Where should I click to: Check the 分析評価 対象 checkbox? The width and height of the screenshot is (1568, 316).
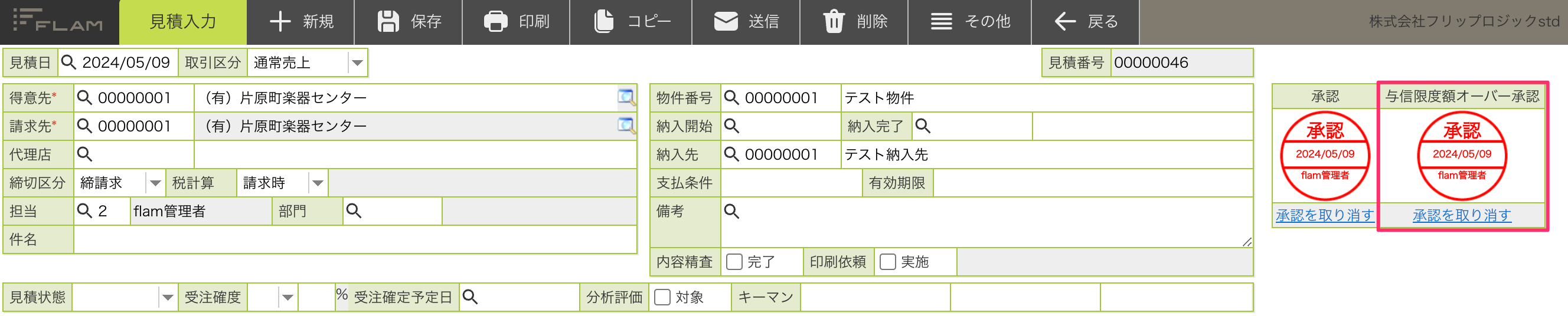tap(662, 297)
